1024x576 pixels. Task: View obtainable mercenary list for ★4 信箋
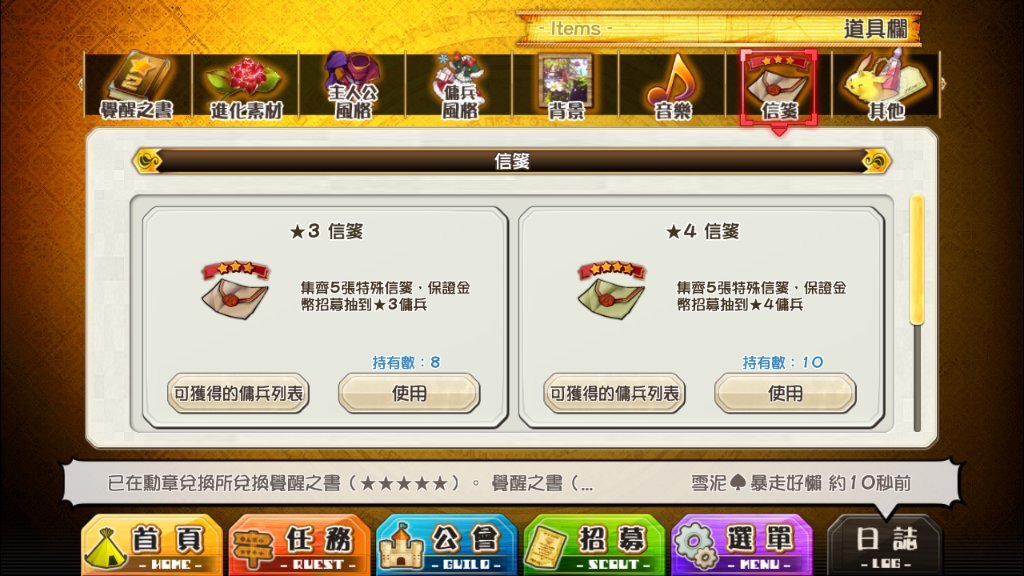(614, 393)
